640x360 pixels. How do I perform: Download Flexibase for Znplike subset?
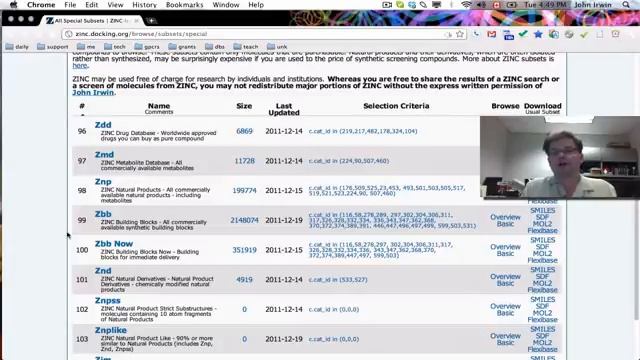click(542, 349)
